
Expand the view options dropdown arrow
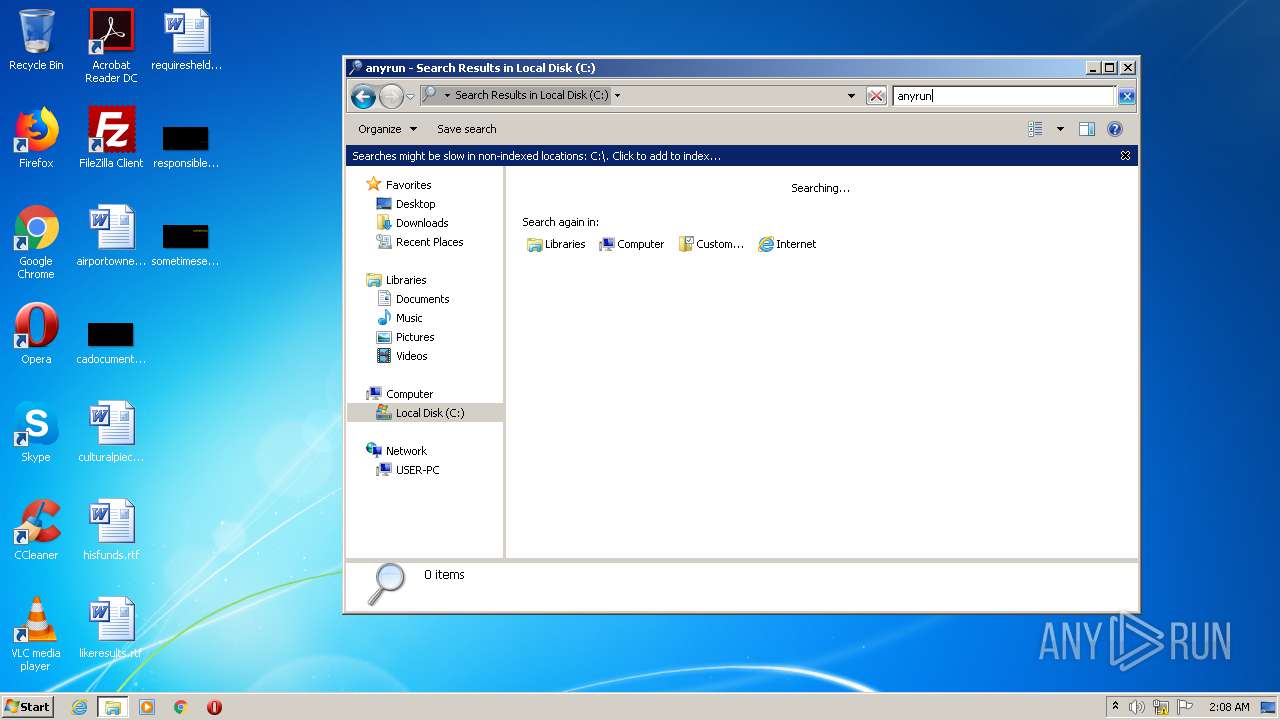pyautogui.click(x=1060, y=129)
